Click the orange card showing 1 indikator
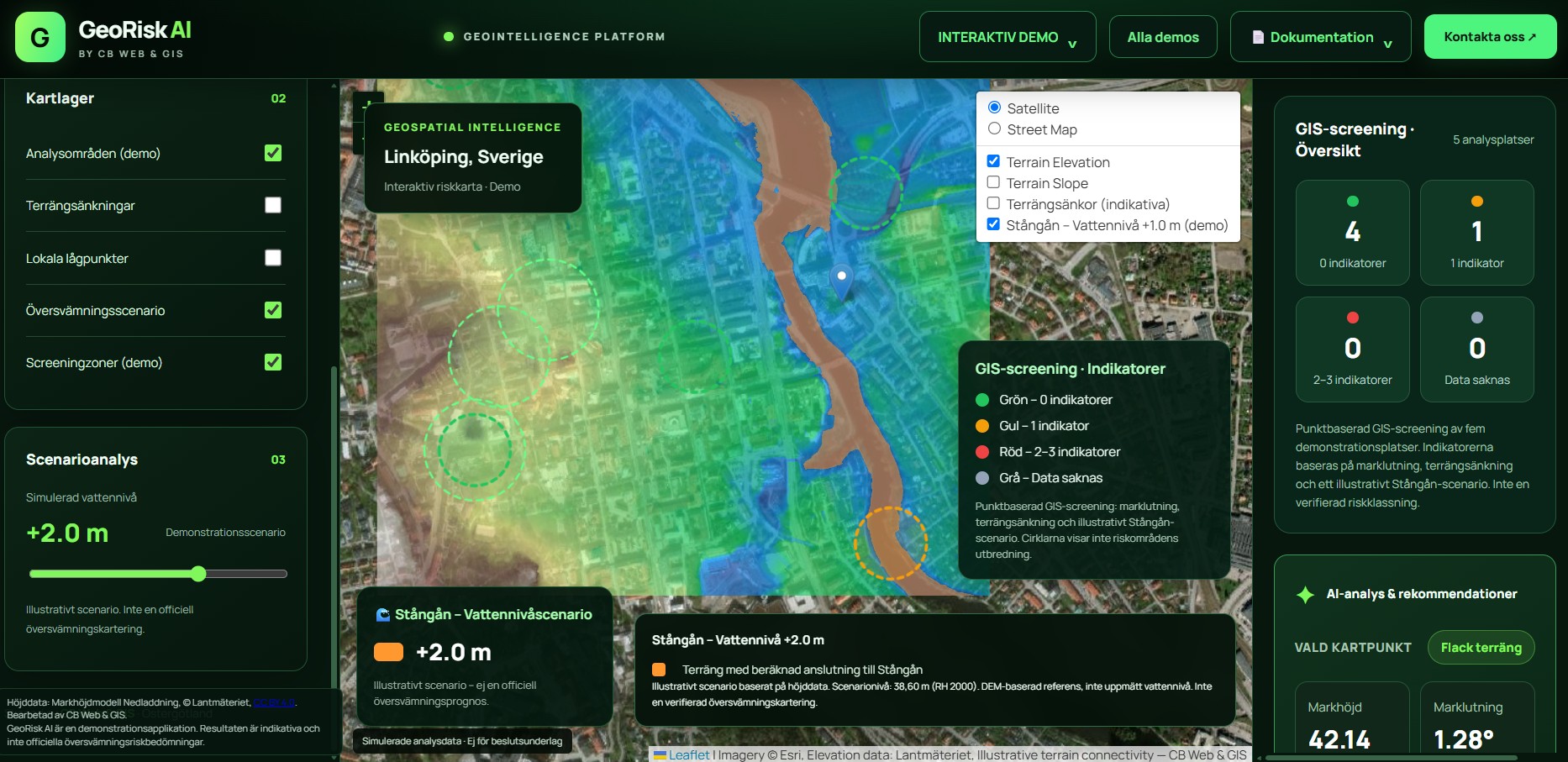This screenshot has width=1568, height=762. point(1476,233)
